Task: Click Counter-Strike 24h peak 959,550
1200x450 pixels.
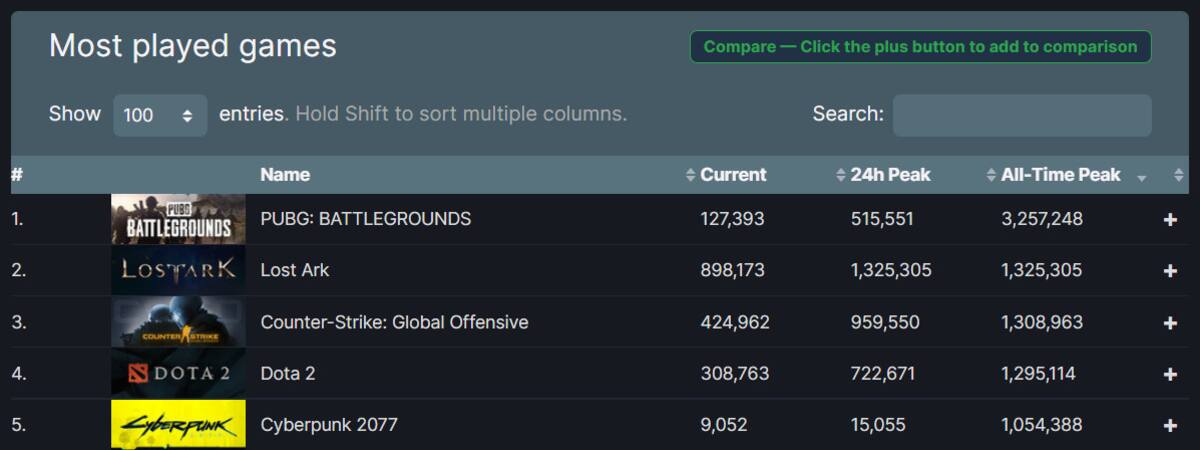Action: [885, 323]
